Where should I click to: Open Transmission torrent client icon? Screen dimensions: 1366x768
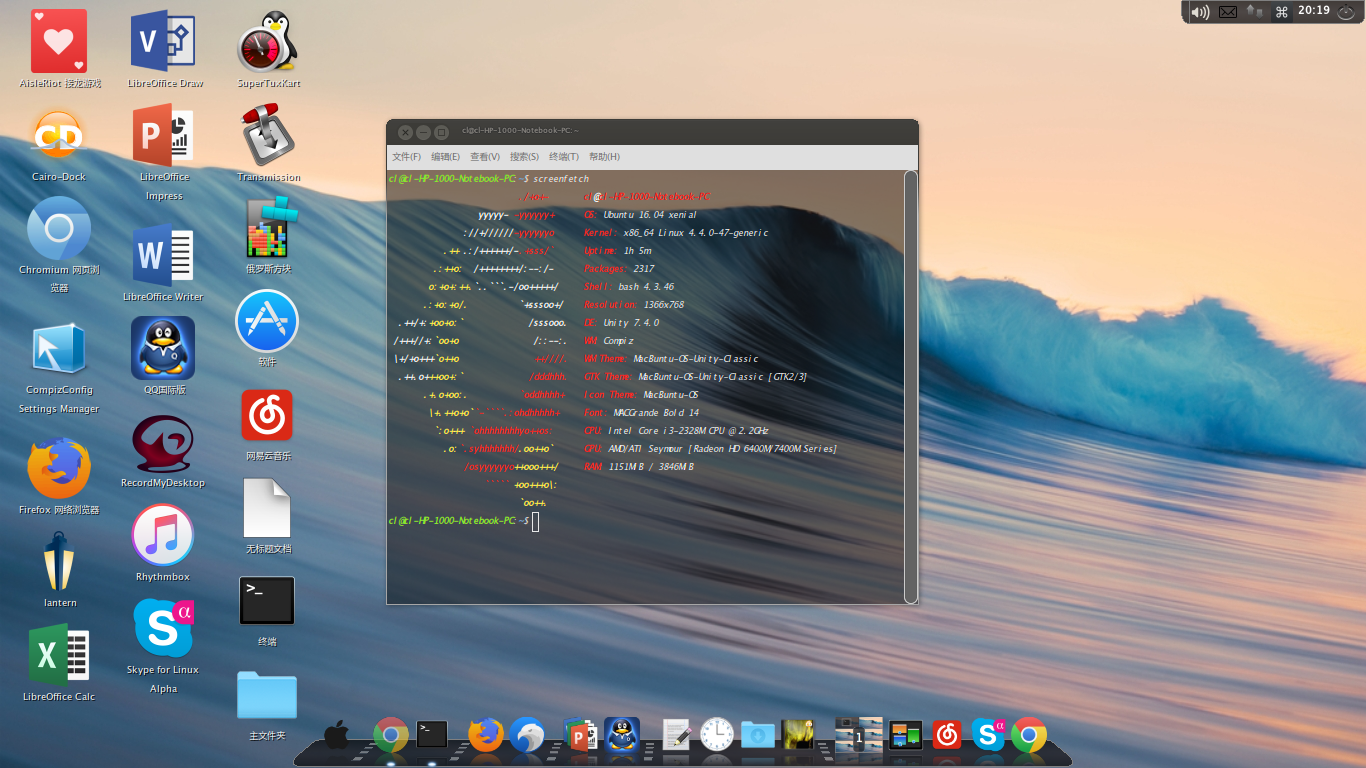tap(268, 135)
